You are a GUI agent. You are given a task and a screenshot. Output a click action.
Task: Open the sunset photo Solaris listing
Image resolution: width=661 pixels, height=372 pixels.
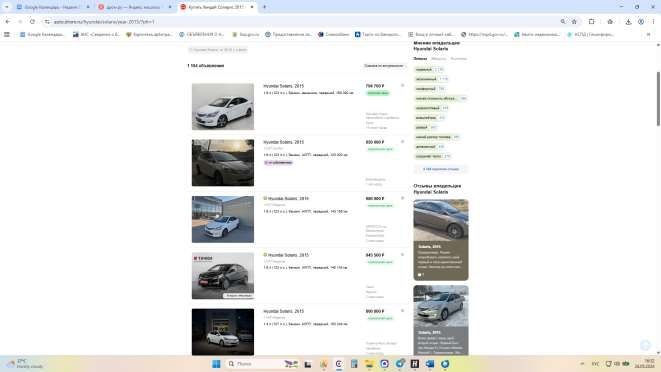[223, 163]
